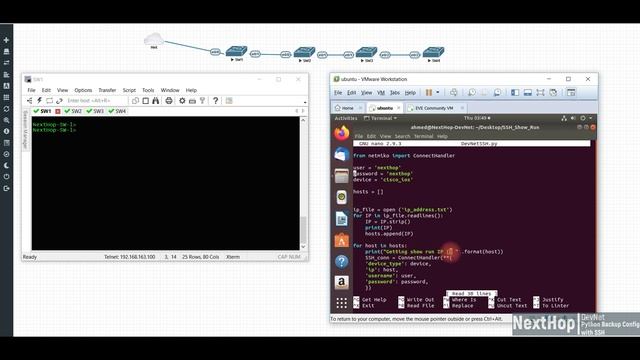Open Amazon launcher in Ubuntu dock
The height and width of the screenshot is (360, 640).
click(342, 282)
